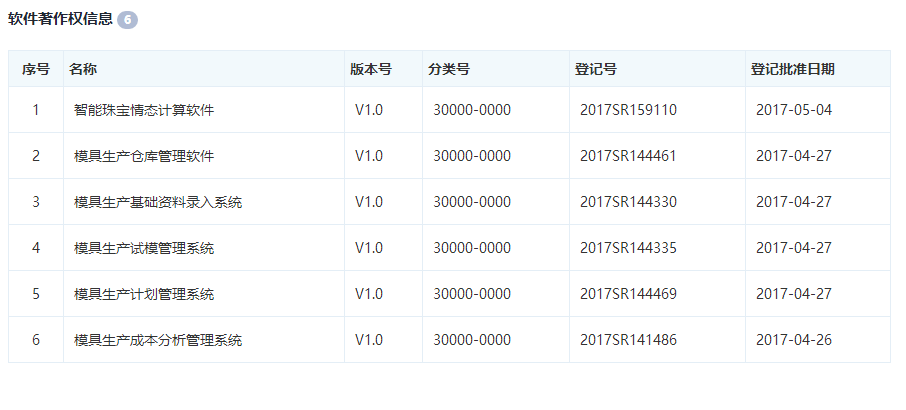Click approval date 2017-04-26
The image size is (906, 410).
793,340
